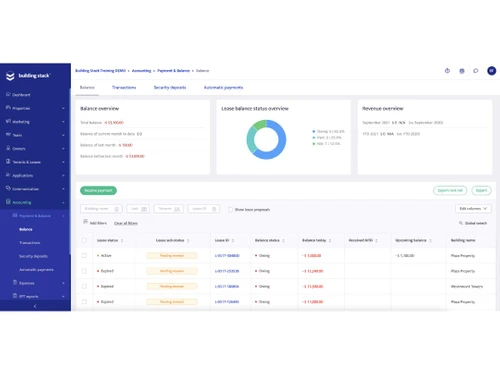
Task: Open Automatic payments in the sidebar submenu
Action: point(36,269)
